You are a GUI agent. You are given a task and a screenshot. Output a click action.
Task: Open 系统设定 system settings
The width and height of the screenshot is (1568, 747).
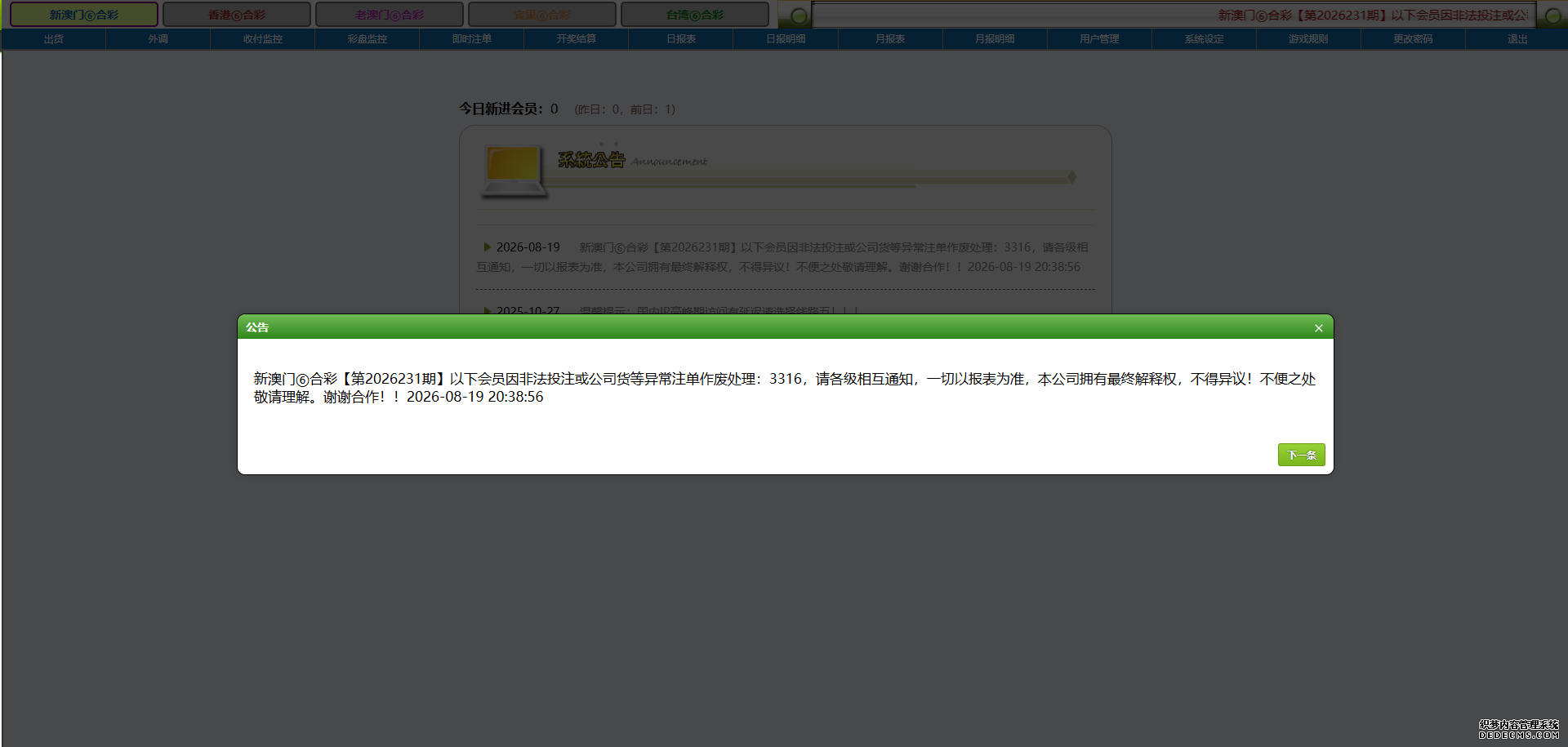pyautogui.click(x=1204, y=39)
